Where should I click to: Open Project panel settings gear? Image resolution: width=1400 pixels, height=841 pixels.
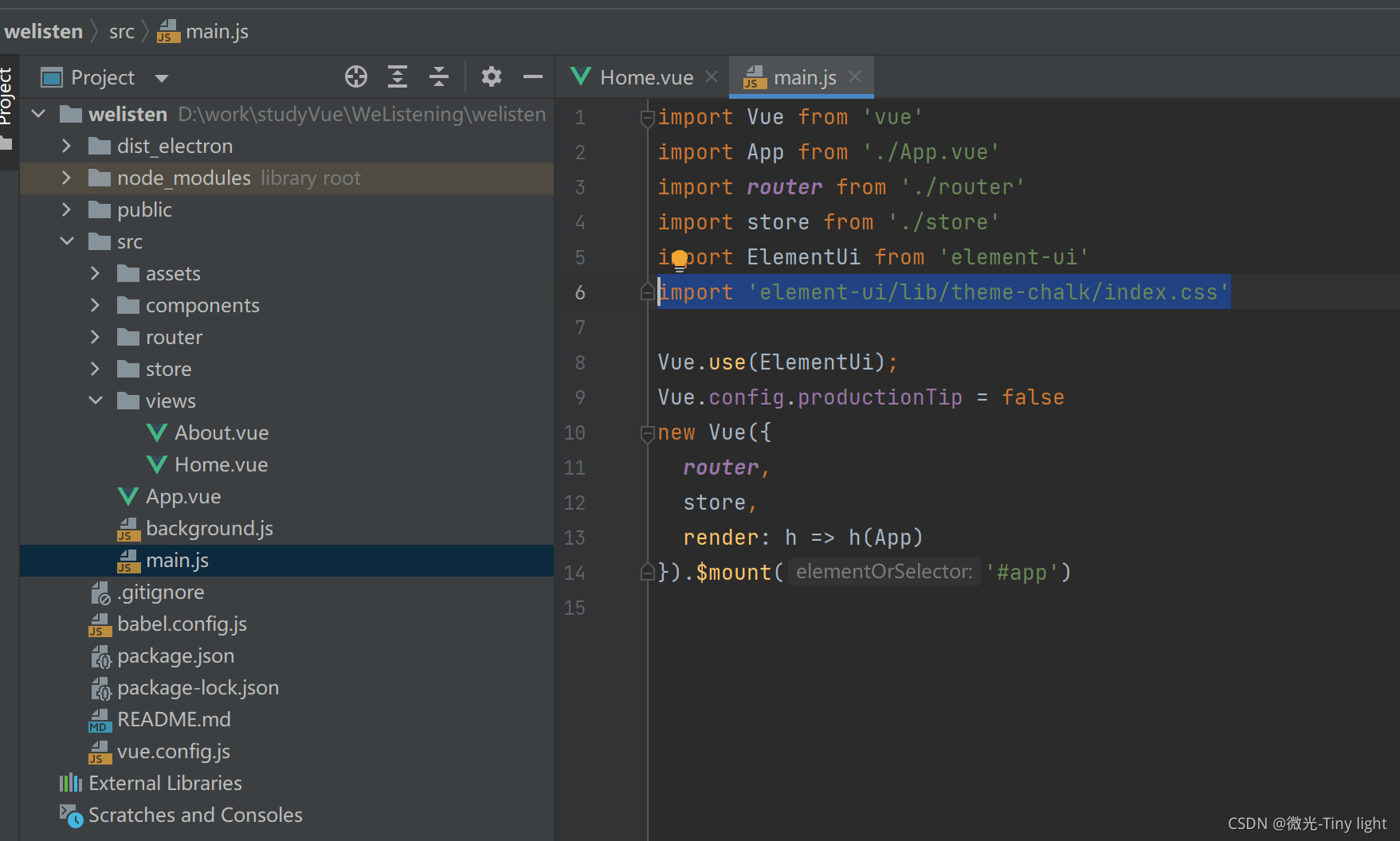click(x=492, y=77)
